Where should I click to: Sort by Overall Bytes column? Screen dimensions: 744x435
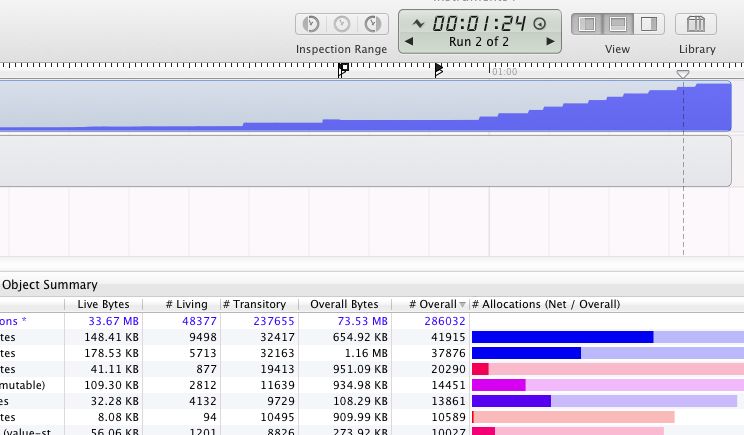pyautogui.click(x=345, y=304)
